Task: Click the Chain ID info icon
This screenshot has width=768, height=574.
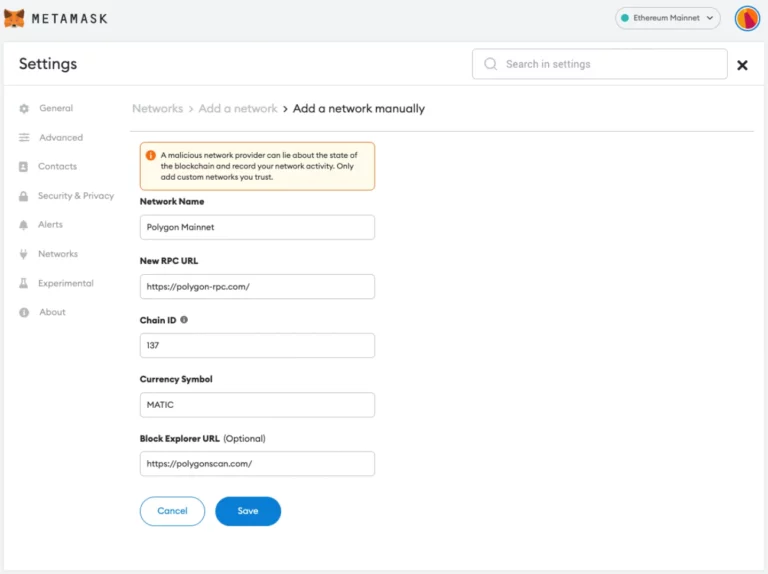Action: (184, 320)
